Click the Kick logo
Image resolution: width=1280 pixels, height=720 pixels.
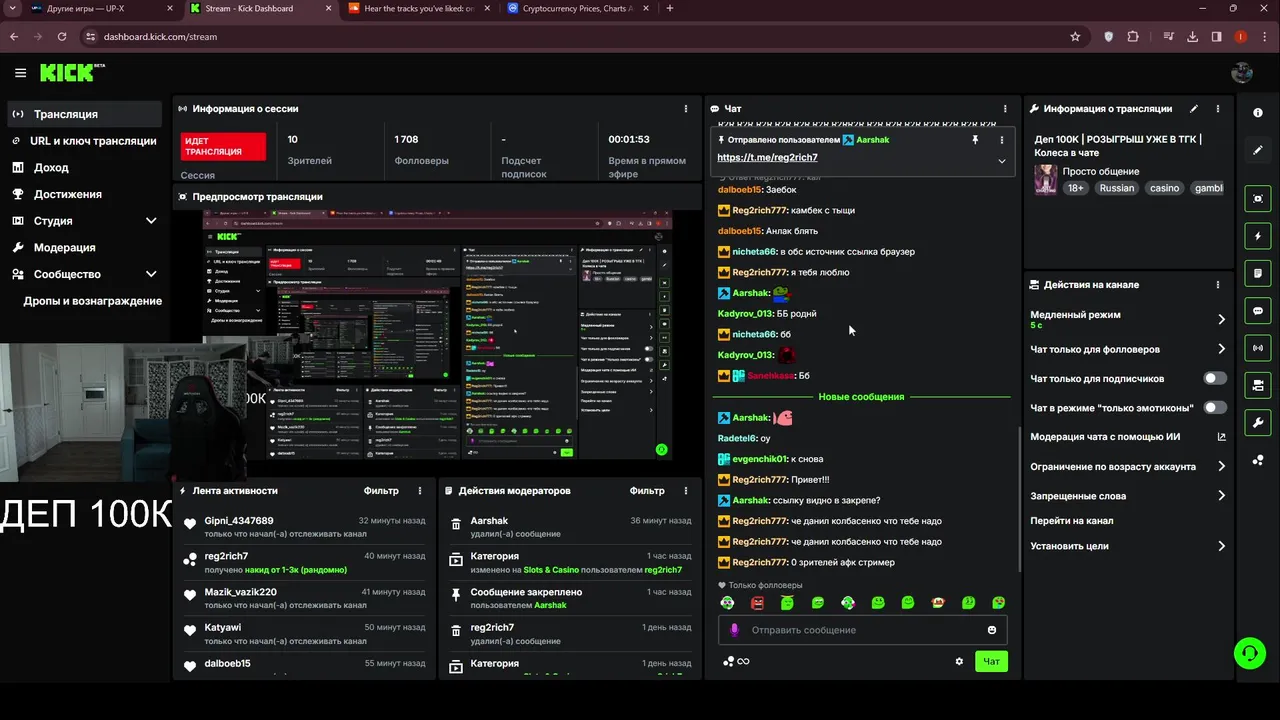pos(72,72)
